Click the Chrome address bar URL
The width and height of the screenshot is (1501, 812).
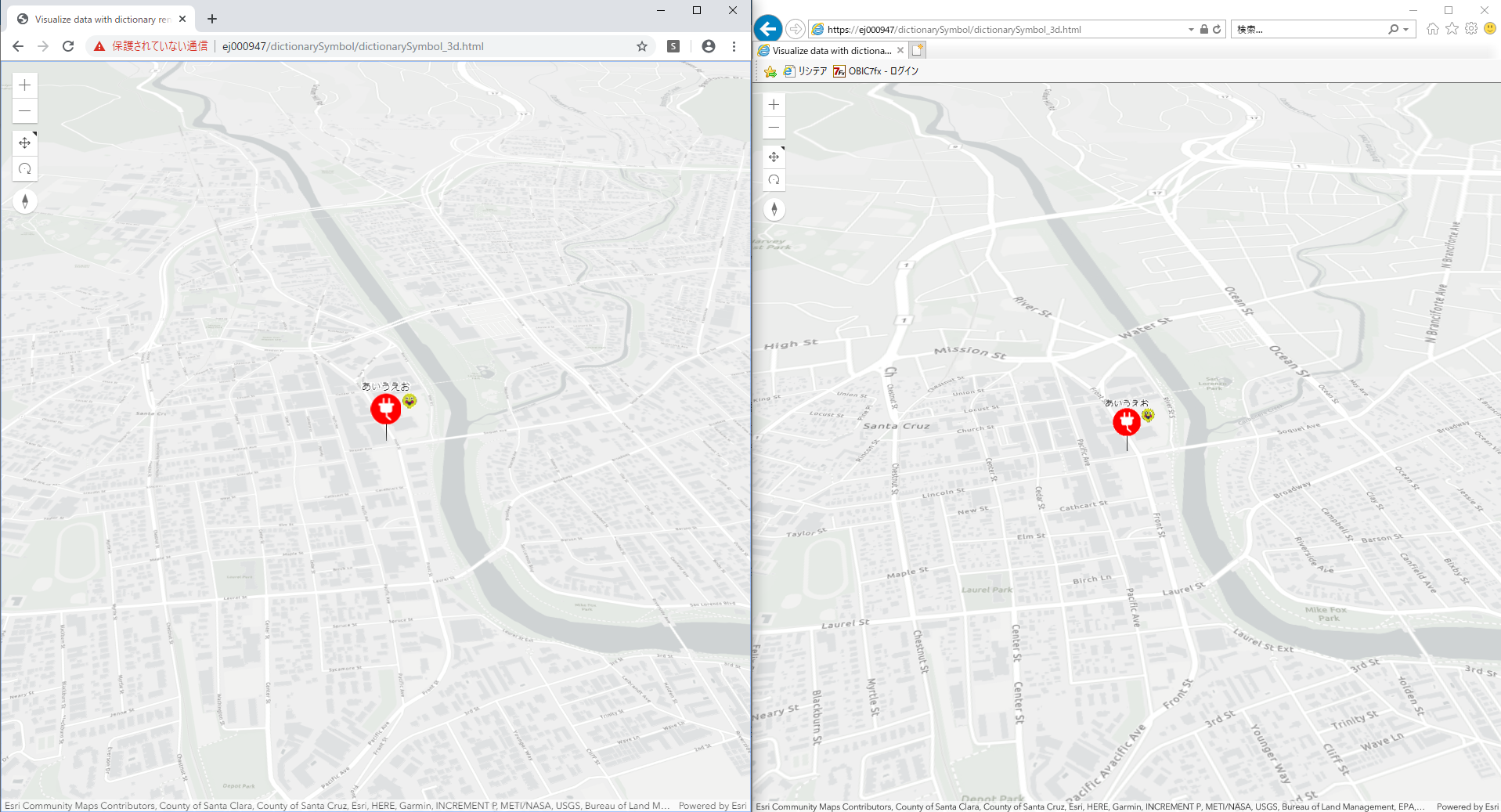(353, 46)
